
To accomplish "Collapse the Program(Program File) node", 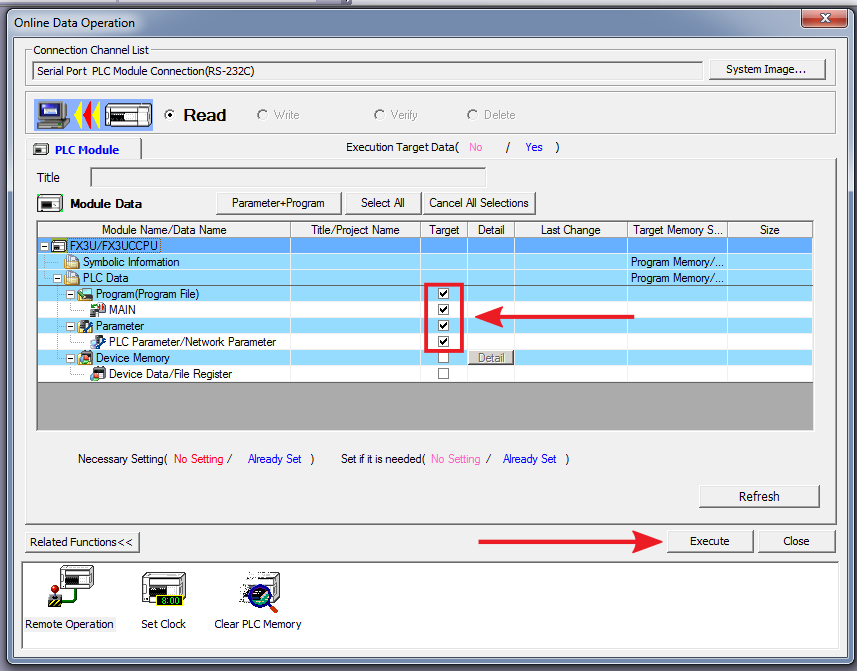I will click(x=71, y=294).
